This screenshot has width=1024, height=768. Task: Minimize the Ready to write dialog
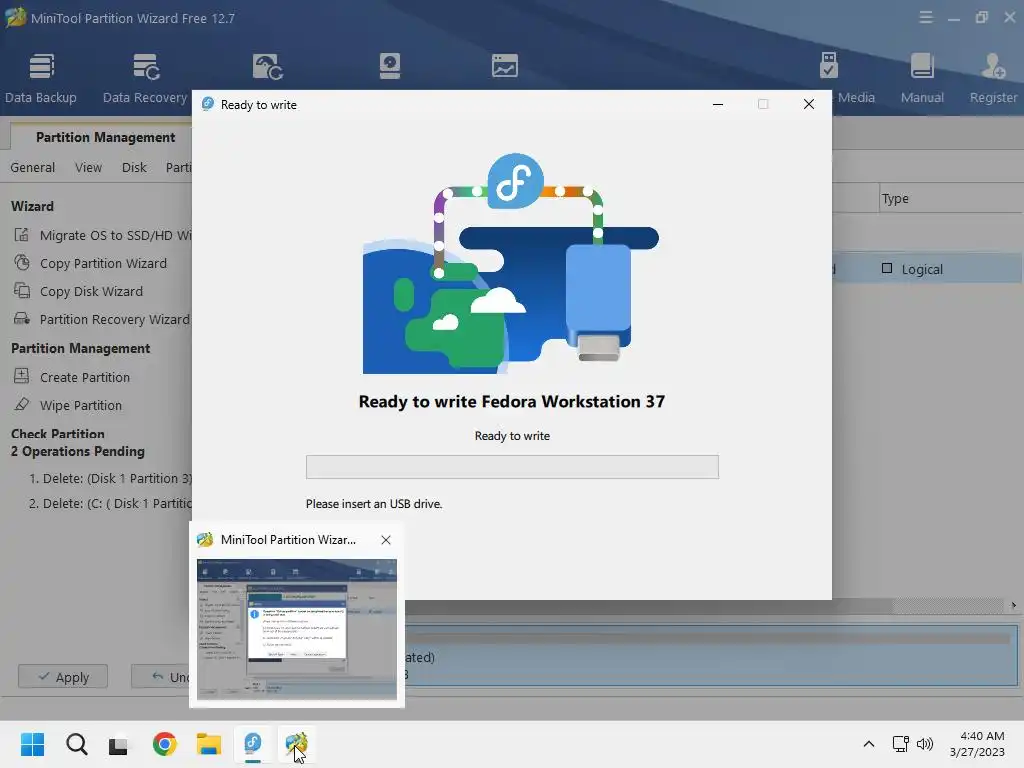718,104
